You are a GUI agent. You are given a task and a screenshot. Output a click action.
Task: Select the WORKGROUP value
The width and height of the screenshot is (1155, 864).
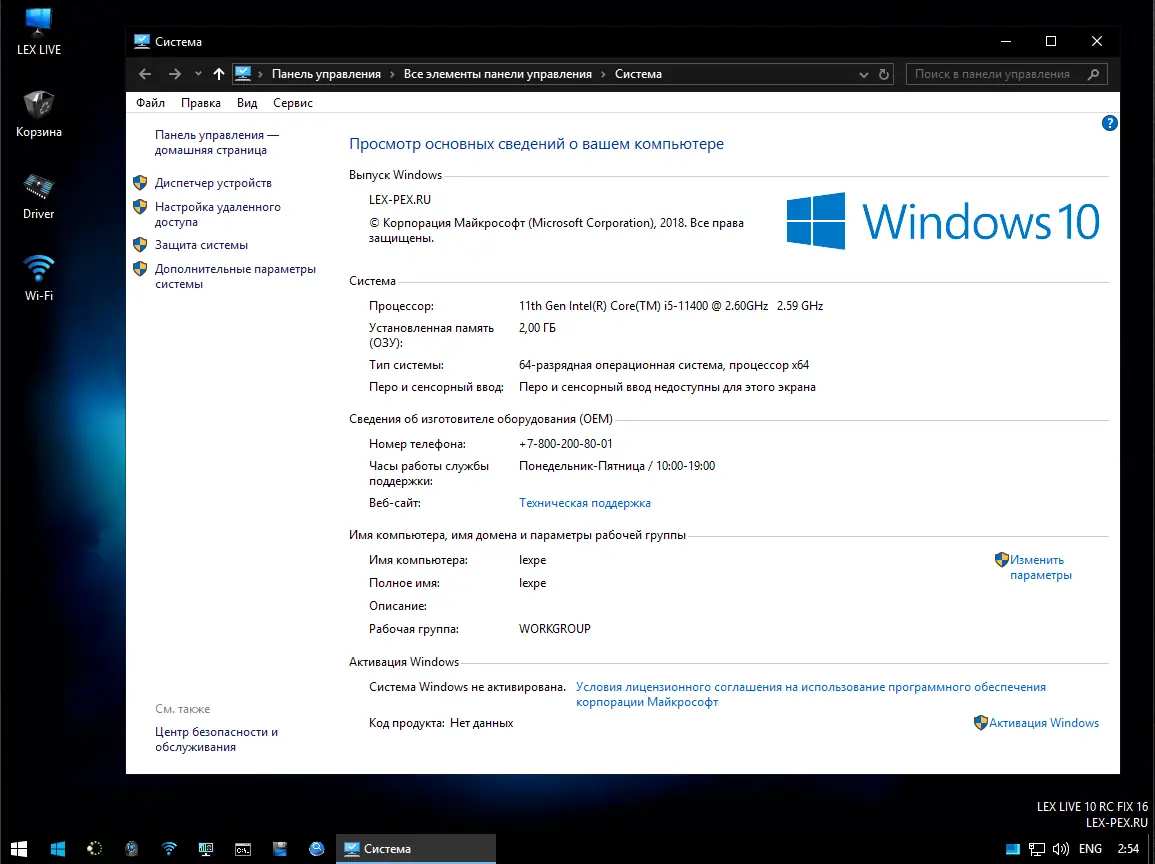pos(554,628)
